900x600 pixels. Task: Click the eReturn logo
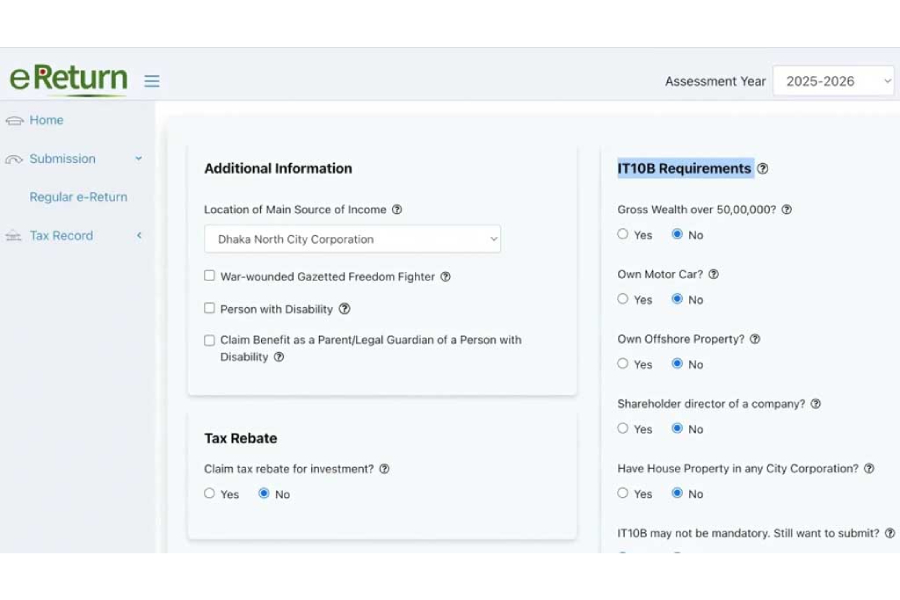pos(68,79)
